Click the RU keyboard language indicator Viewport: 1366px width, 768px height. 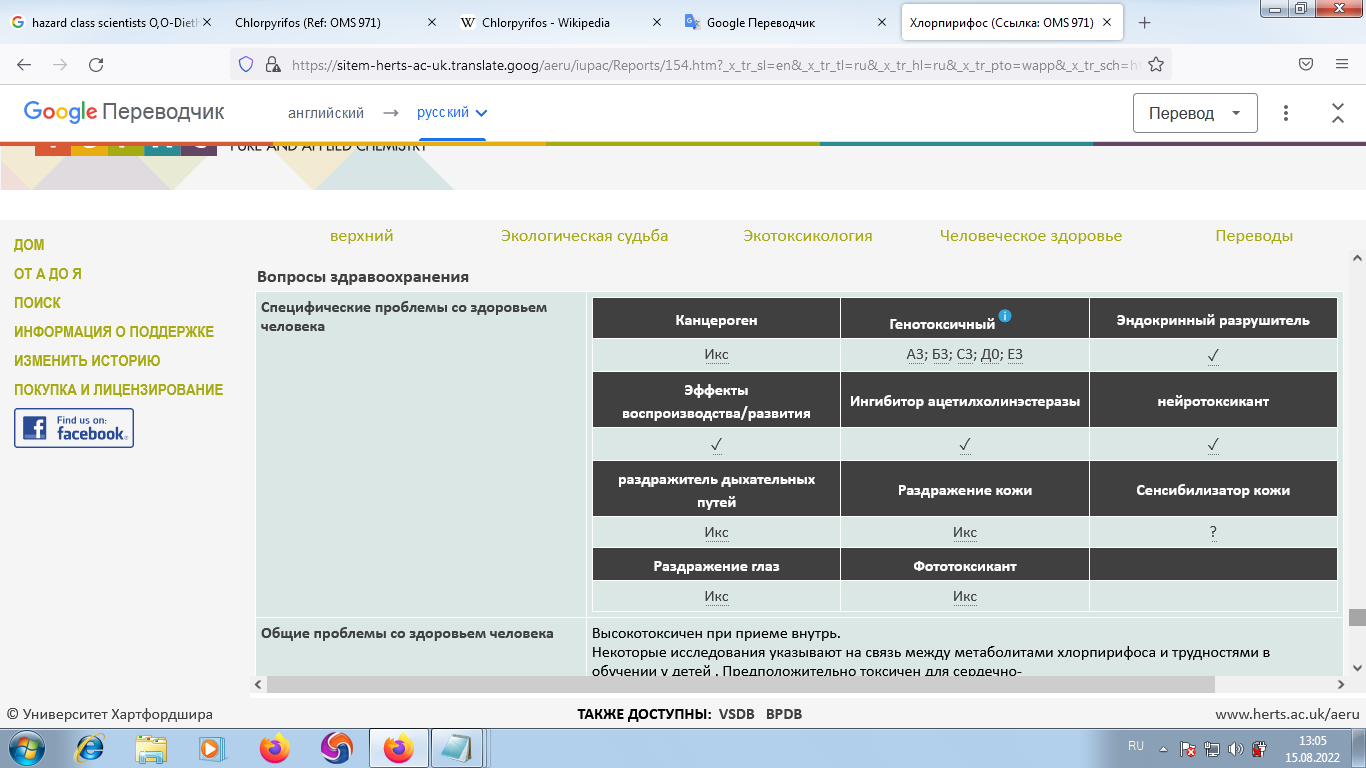pos(1135,746)
